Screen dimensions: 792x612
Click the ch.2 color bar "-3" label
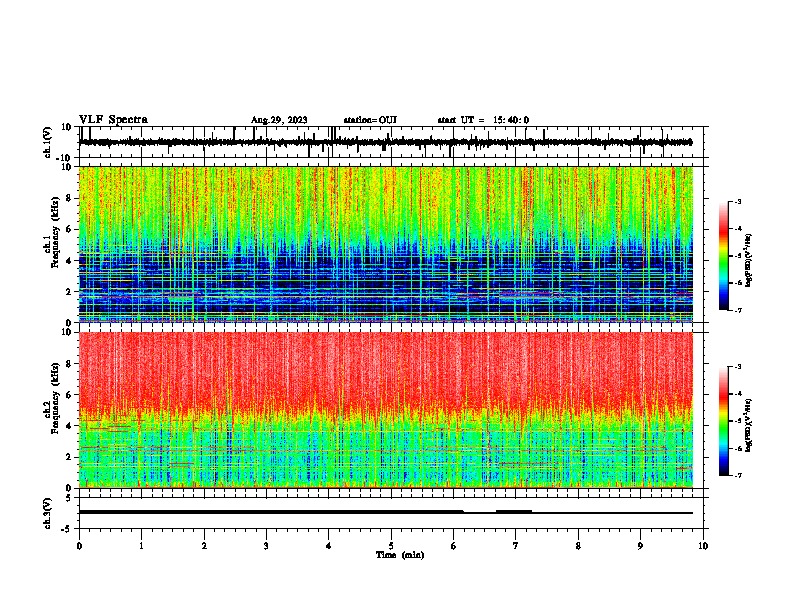pyautogui.click(x=737, y=367)
